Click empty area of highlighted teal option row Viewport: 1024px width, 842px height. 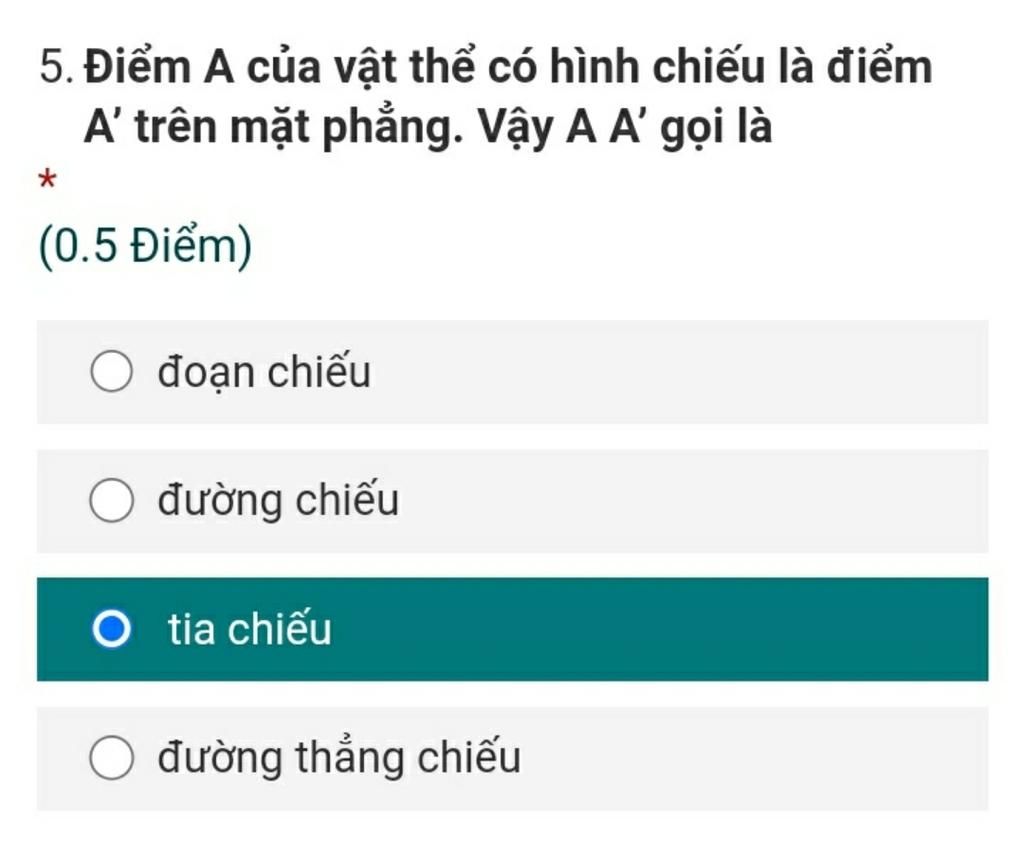click(x=660, y=629)
